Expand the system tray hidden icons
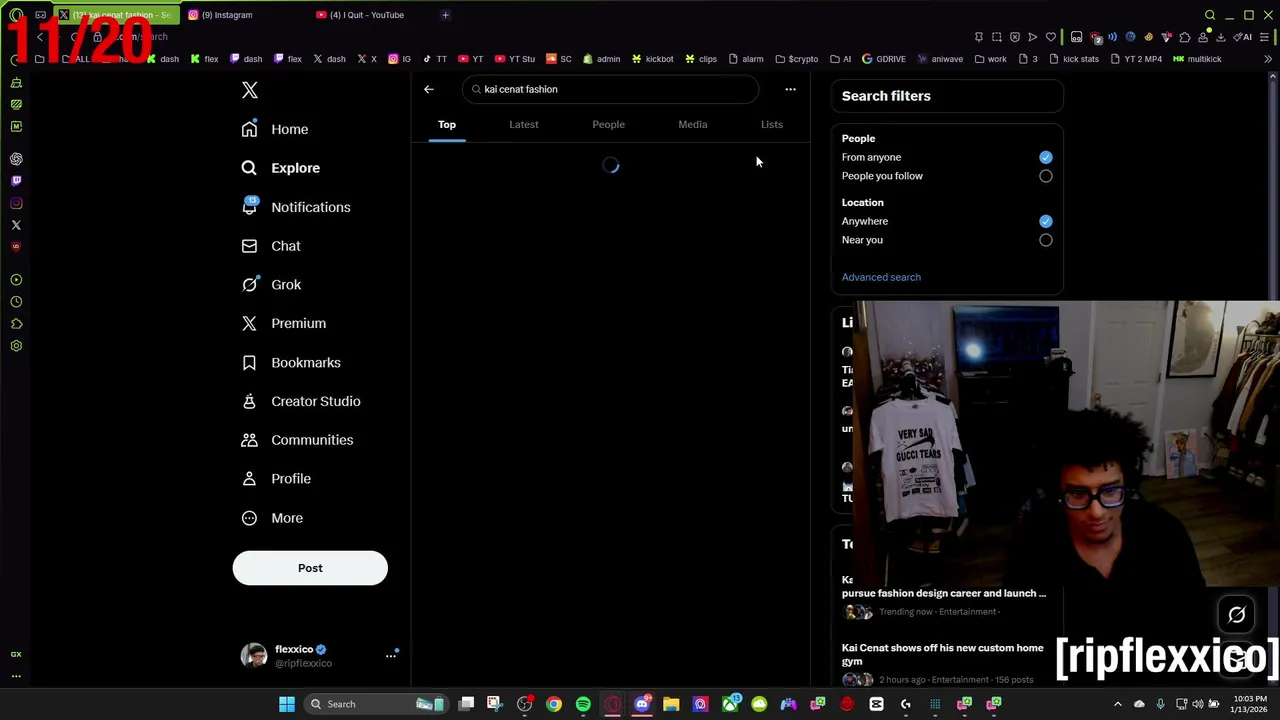The image size is (1280, 720). [x=1118, y=704]
